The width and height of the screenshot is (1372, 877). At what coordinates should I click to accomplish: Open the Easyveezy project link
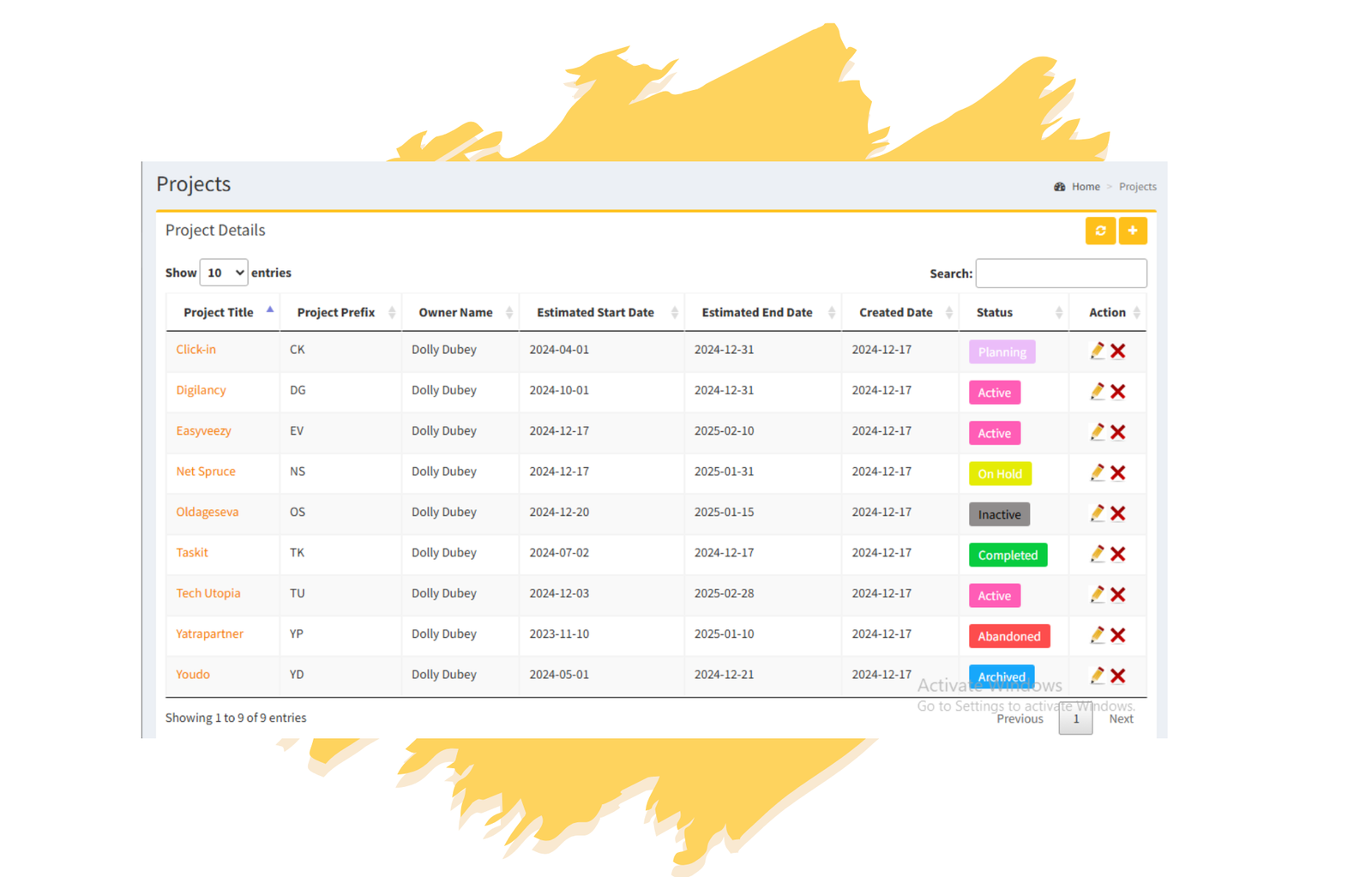click(204, 430)
